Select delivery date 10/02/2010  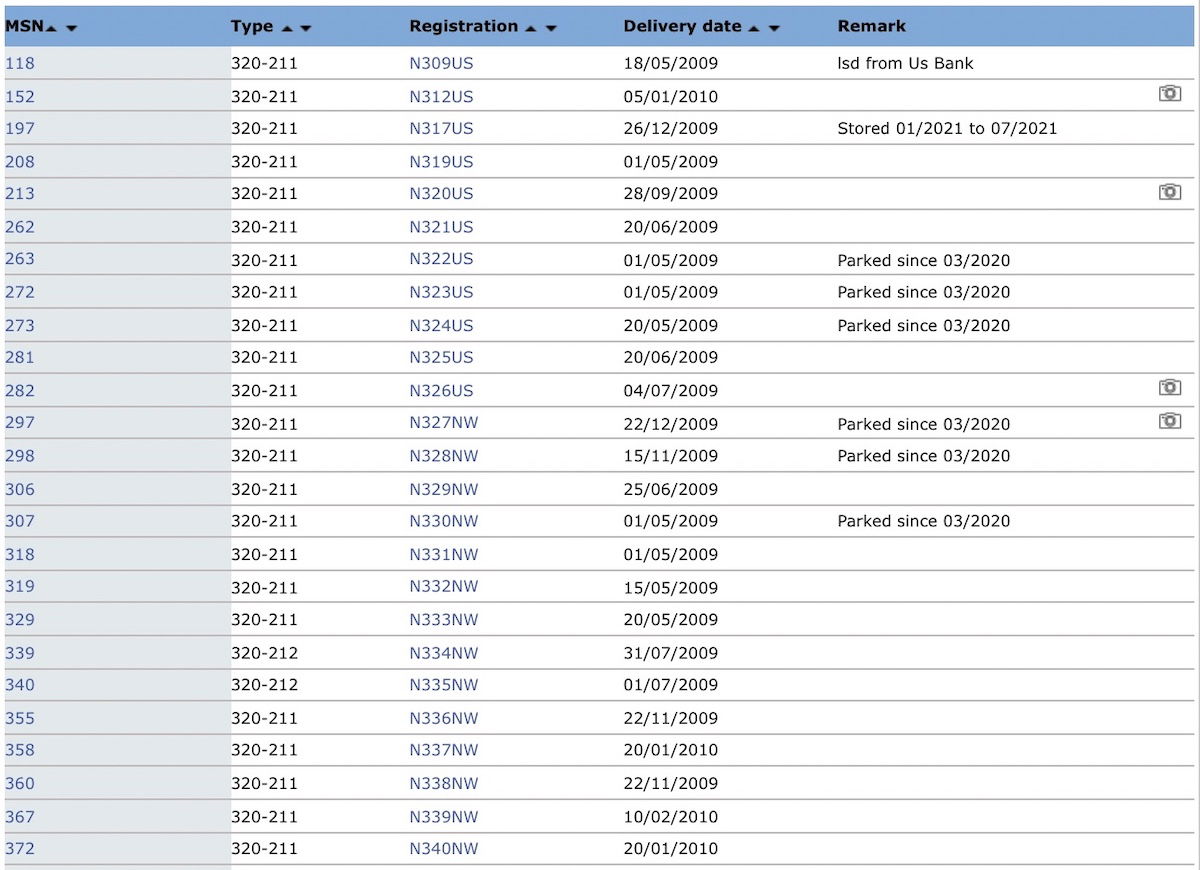pos(670,816)
